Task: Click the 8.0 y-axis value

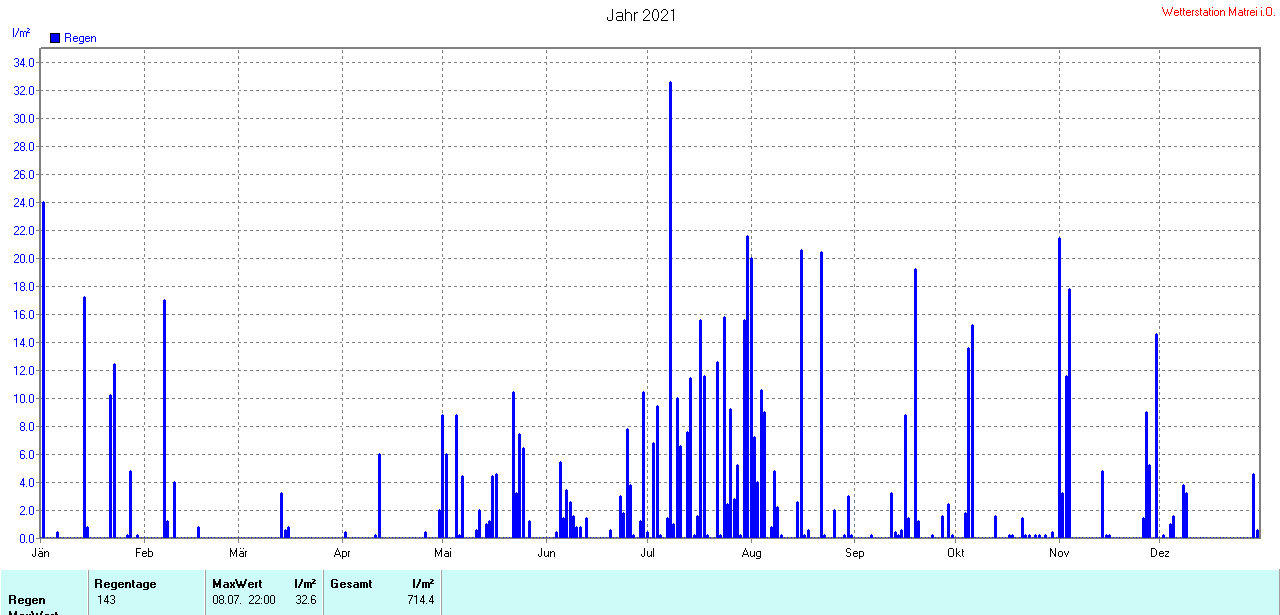Action: click(26, 426)
